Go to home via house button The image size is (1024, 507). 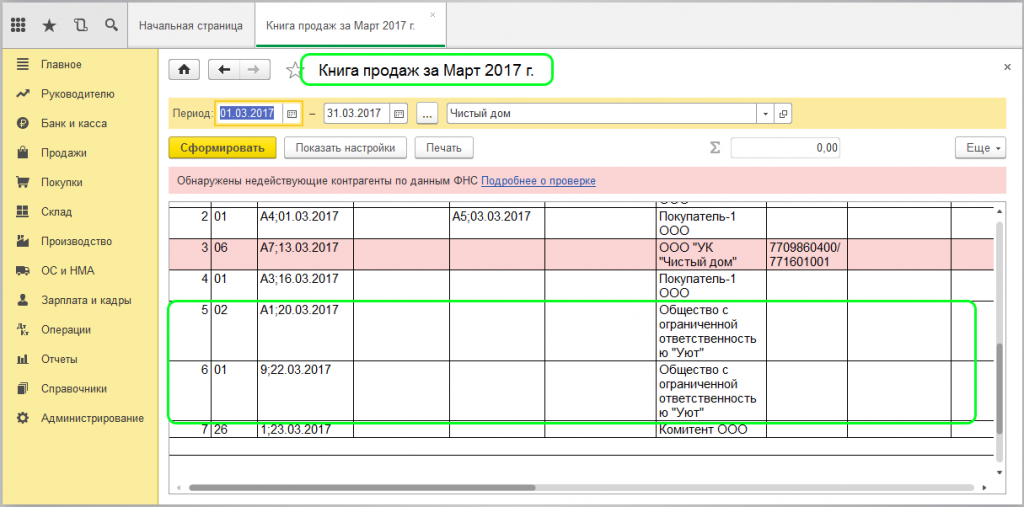tap(183, 69)
